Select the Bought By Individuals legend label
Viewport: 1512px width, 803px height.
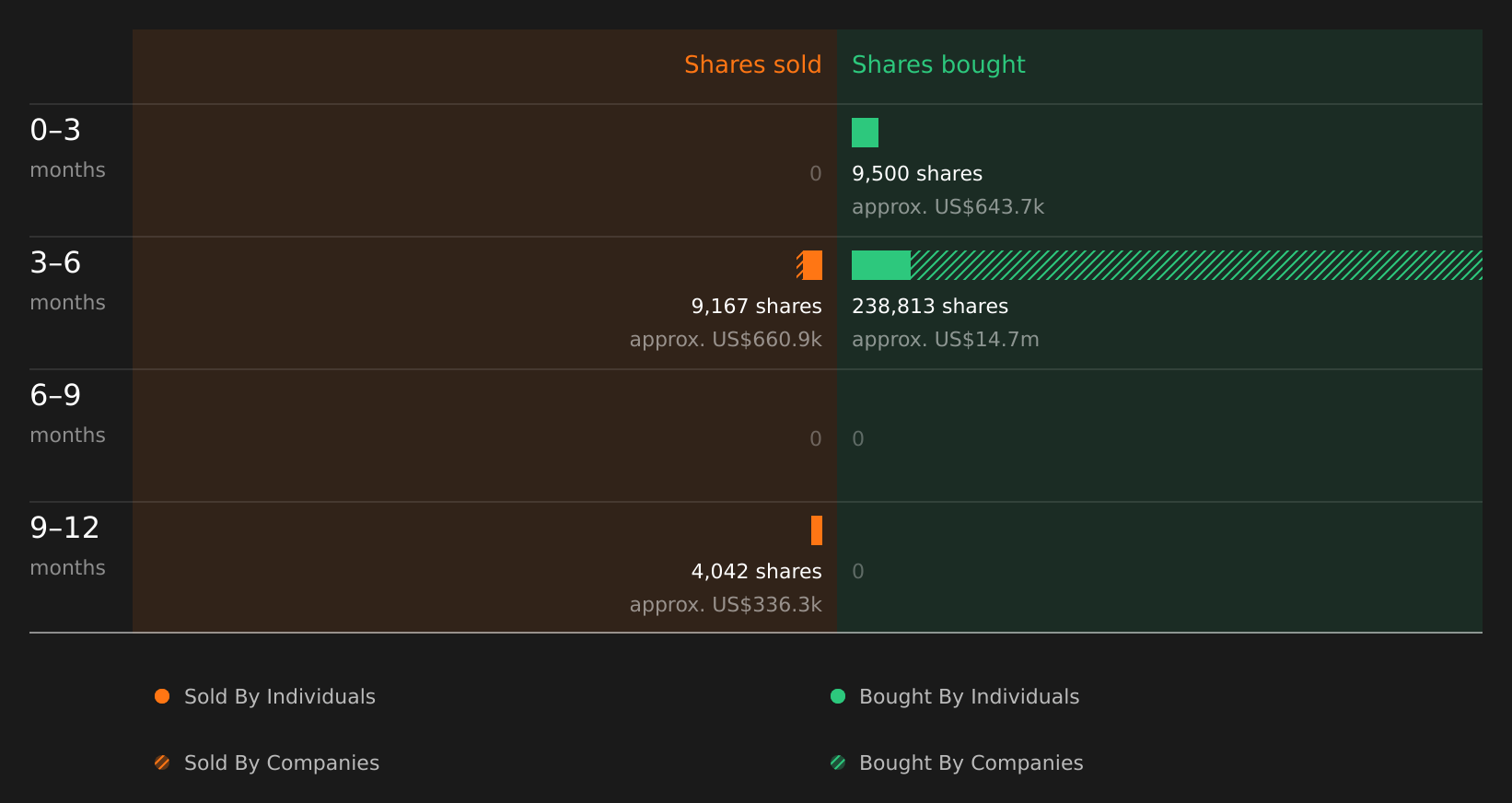click(969, 697)
